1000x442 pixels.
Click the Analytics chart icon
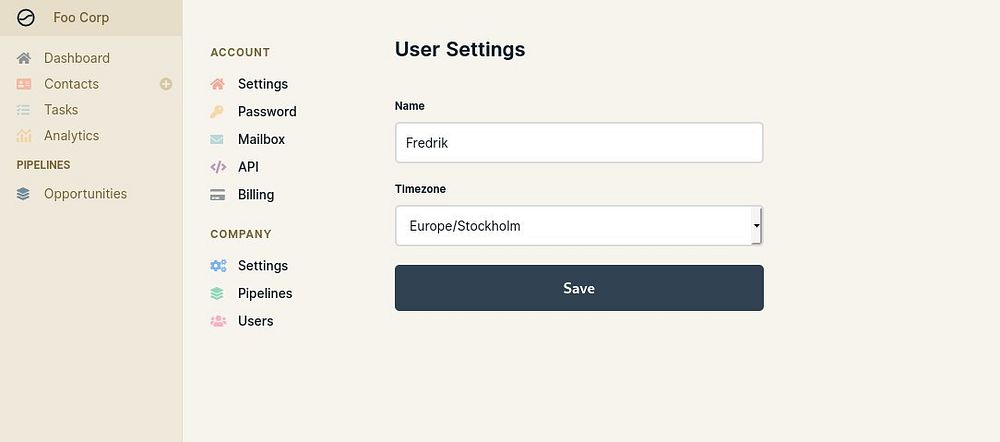(24, 136)
